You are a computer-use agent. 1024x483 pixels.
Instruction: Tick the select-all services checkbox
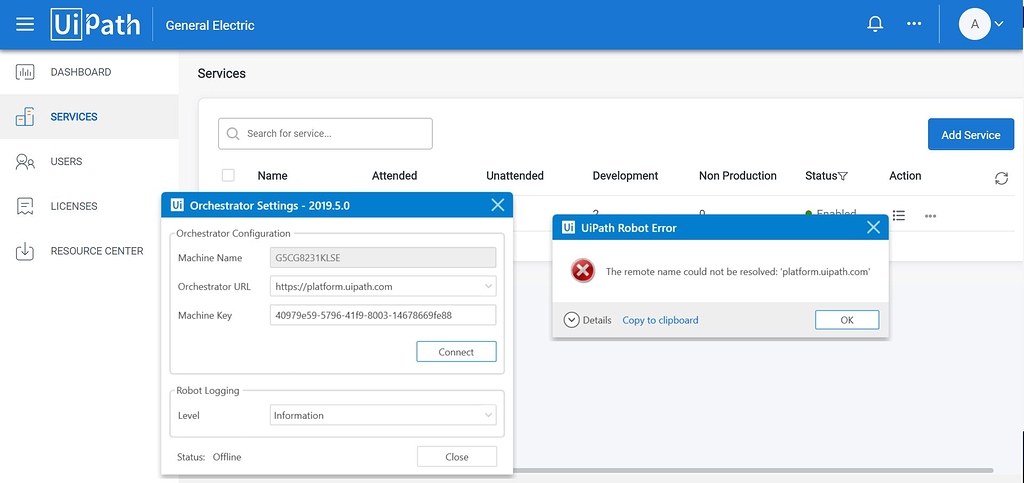[x=228, y=175]
